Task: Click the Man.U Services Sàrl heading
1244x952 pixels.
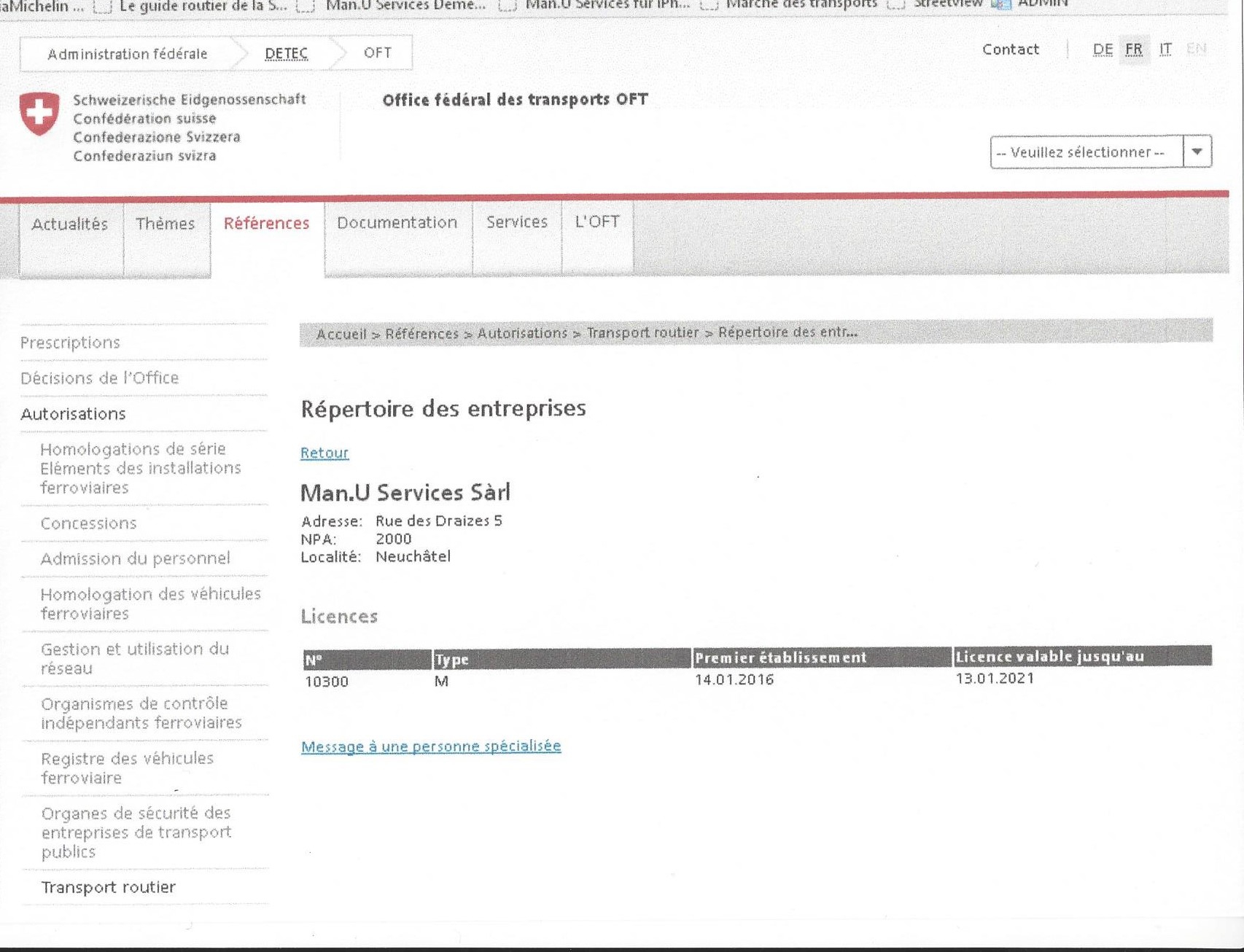Action: pyautogui.click(x=405, y=493)
